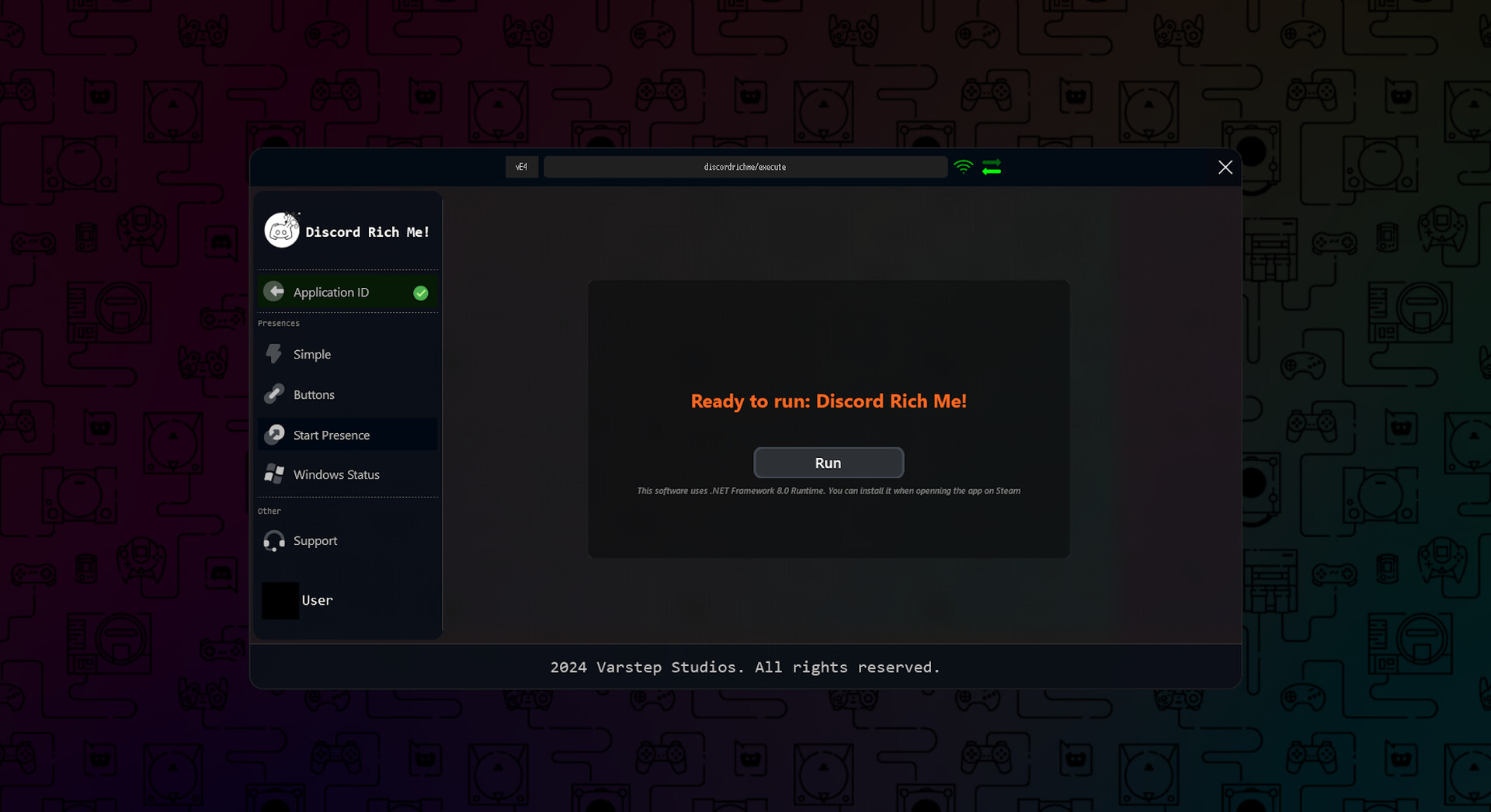Click the Start Presence icon
This screenshot has width=1491, height=812.
coord(274,435)
